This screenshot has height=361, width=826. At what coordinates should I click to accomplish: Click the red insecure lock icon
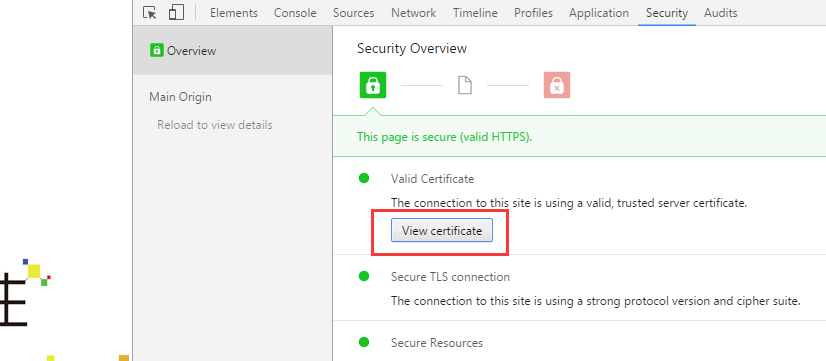pyautogui.click(x=557, y=85)
